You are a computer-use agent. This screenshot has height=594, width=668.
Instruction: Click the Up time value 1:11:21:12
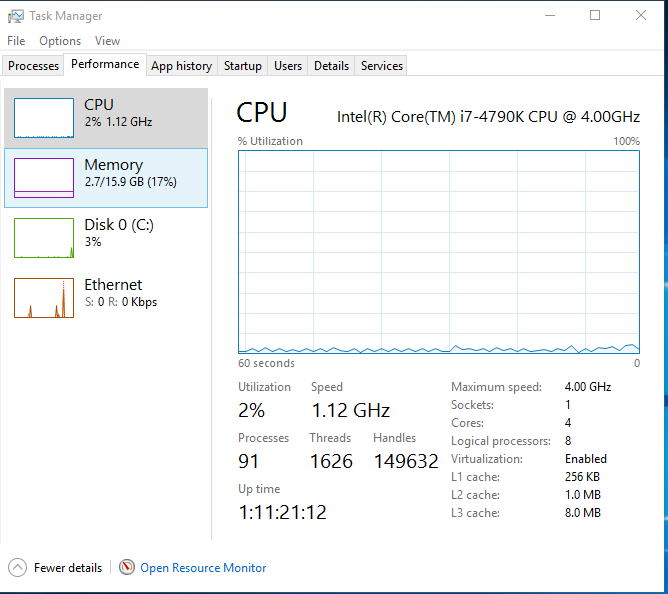pyautogui.click(x=282, y=512)
